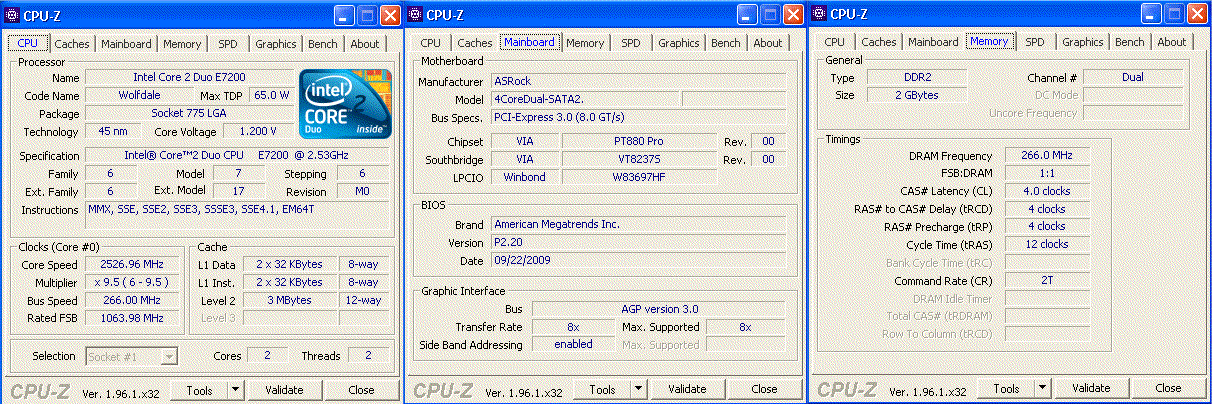Click the 1063.98 MHz rated FSB value

130,318
